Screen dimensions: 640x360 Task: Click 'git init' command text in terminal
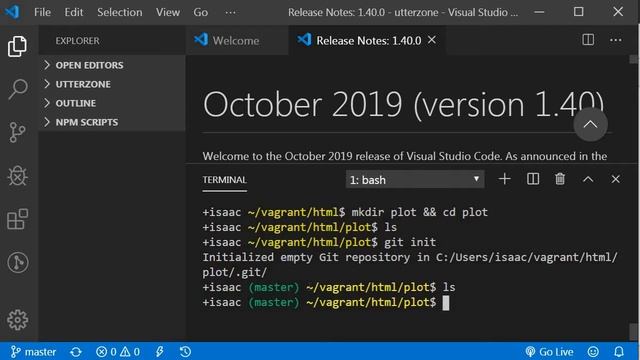point(410,242)
